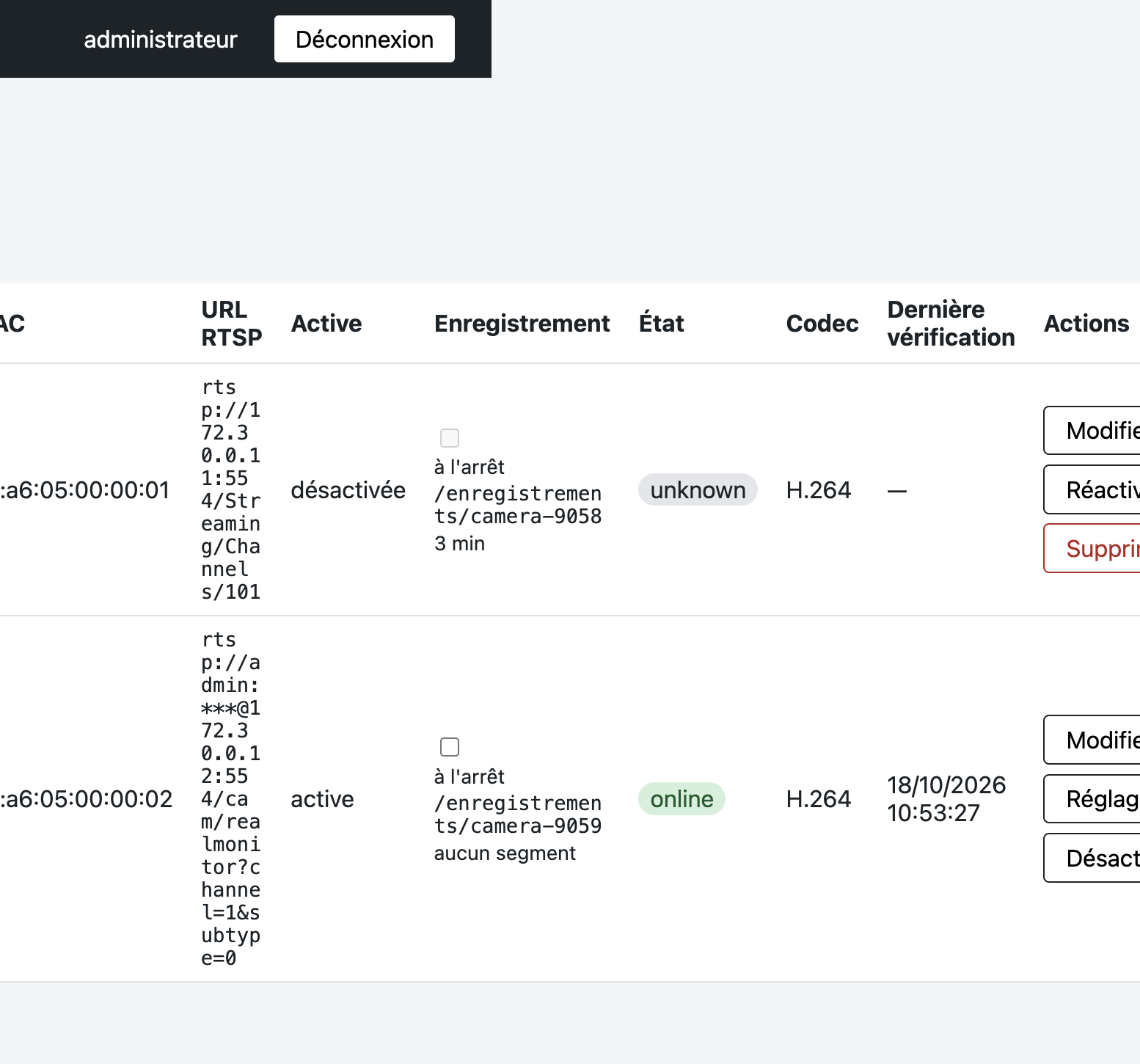Click H.264 codec in désactivée row

pyautogui.click(x=819, y=489)
